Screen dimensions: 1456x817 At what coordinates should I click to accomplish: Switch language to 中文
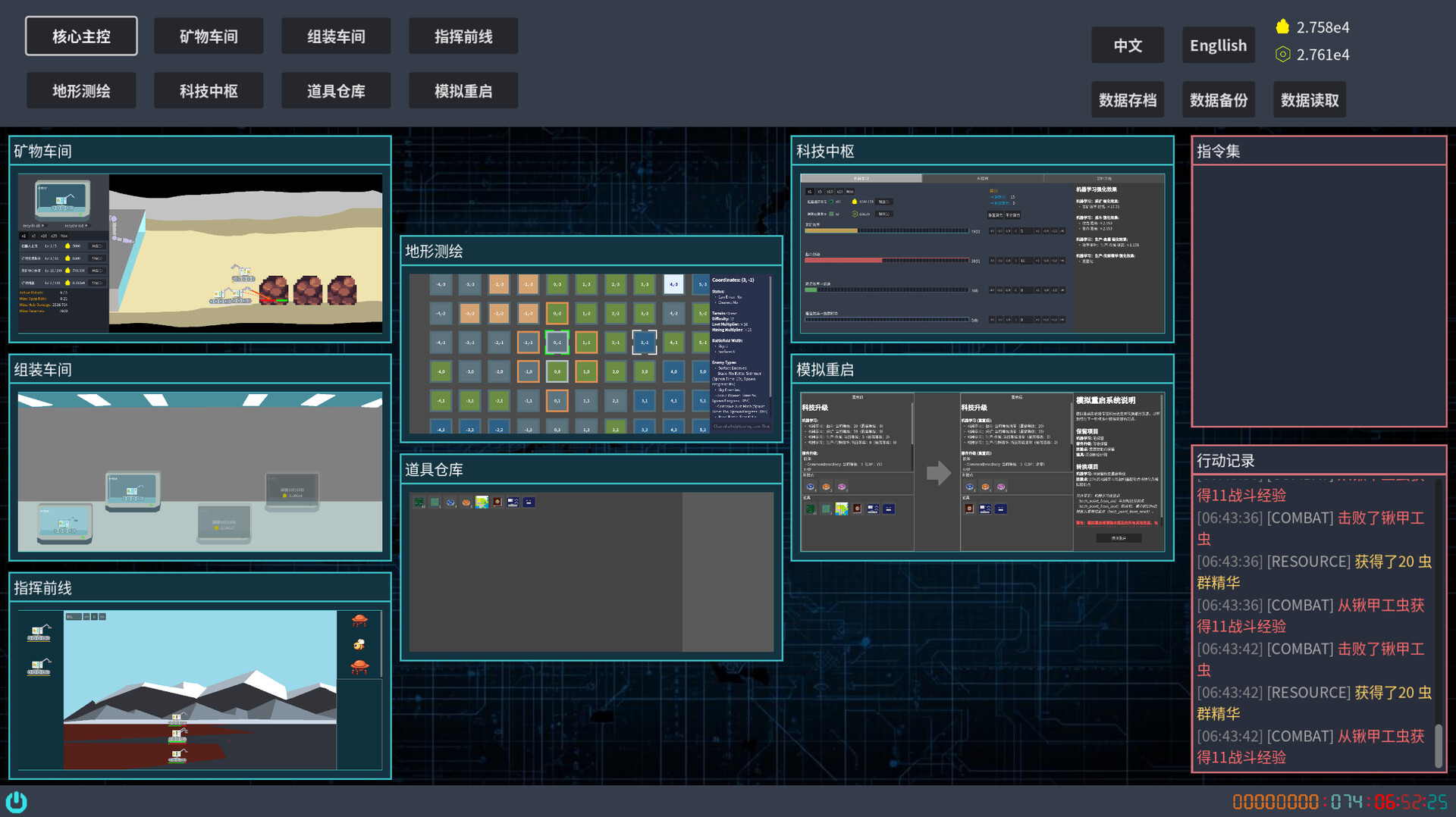click(x=1127, y=45)
